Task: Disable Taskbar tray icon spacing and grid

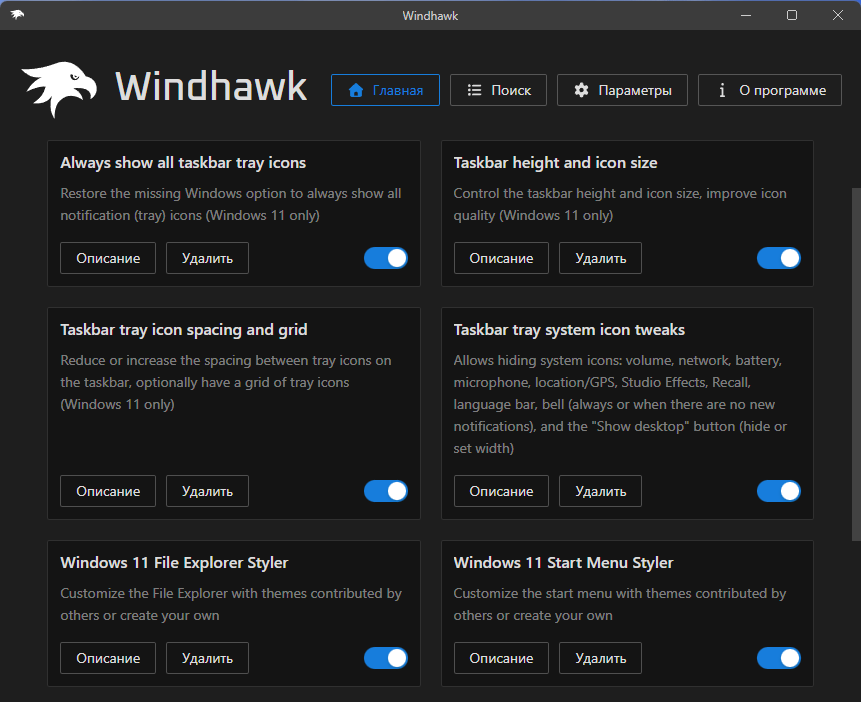Action: pos(385,491)
